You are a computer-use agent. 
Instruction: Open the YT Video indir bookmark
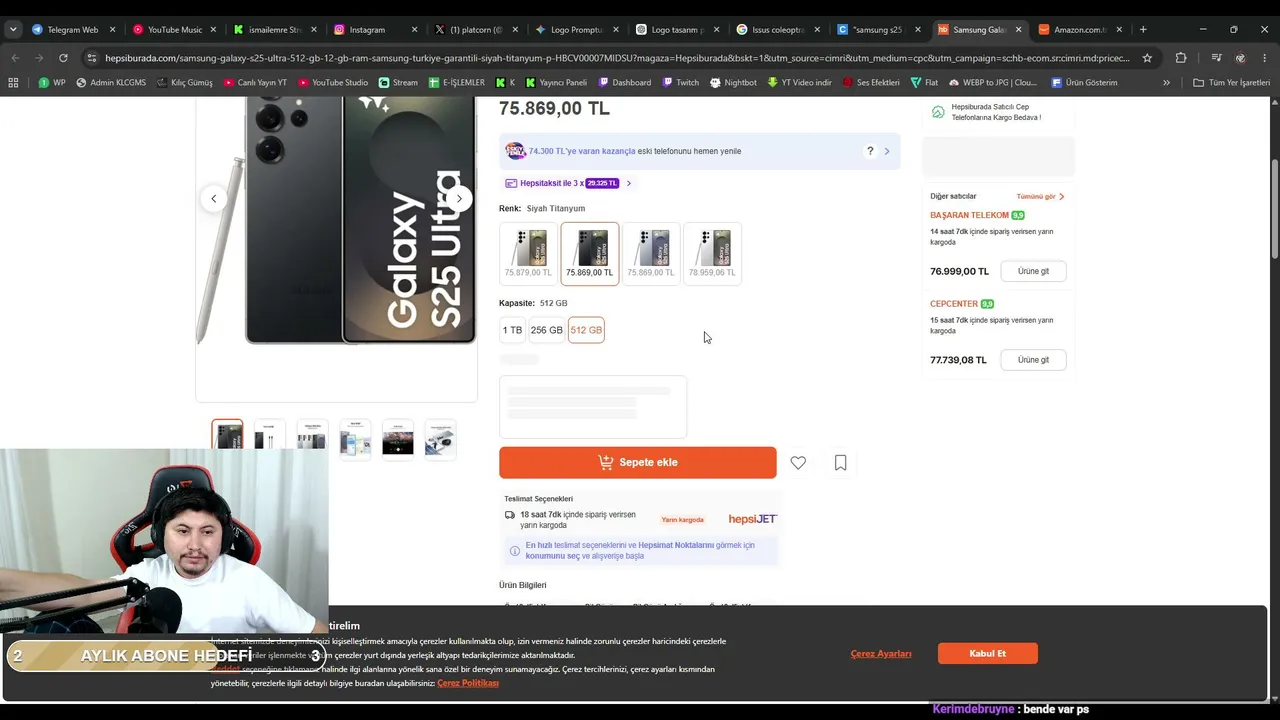pos(800,83)
